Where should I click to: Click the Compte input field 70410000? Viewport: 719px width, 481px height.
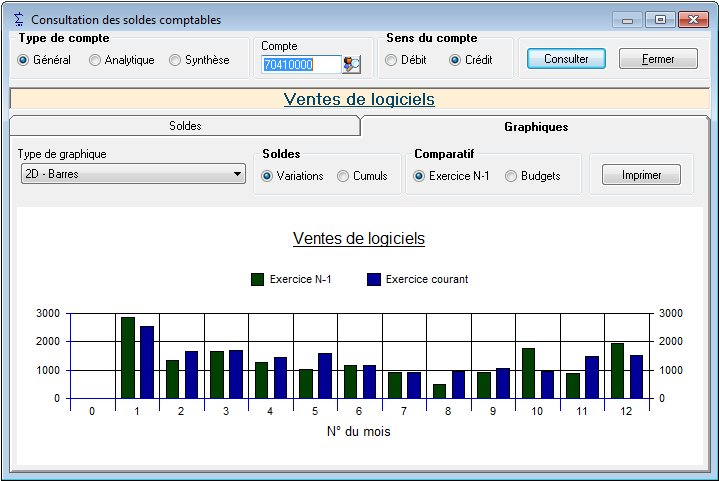click(301, 64)
